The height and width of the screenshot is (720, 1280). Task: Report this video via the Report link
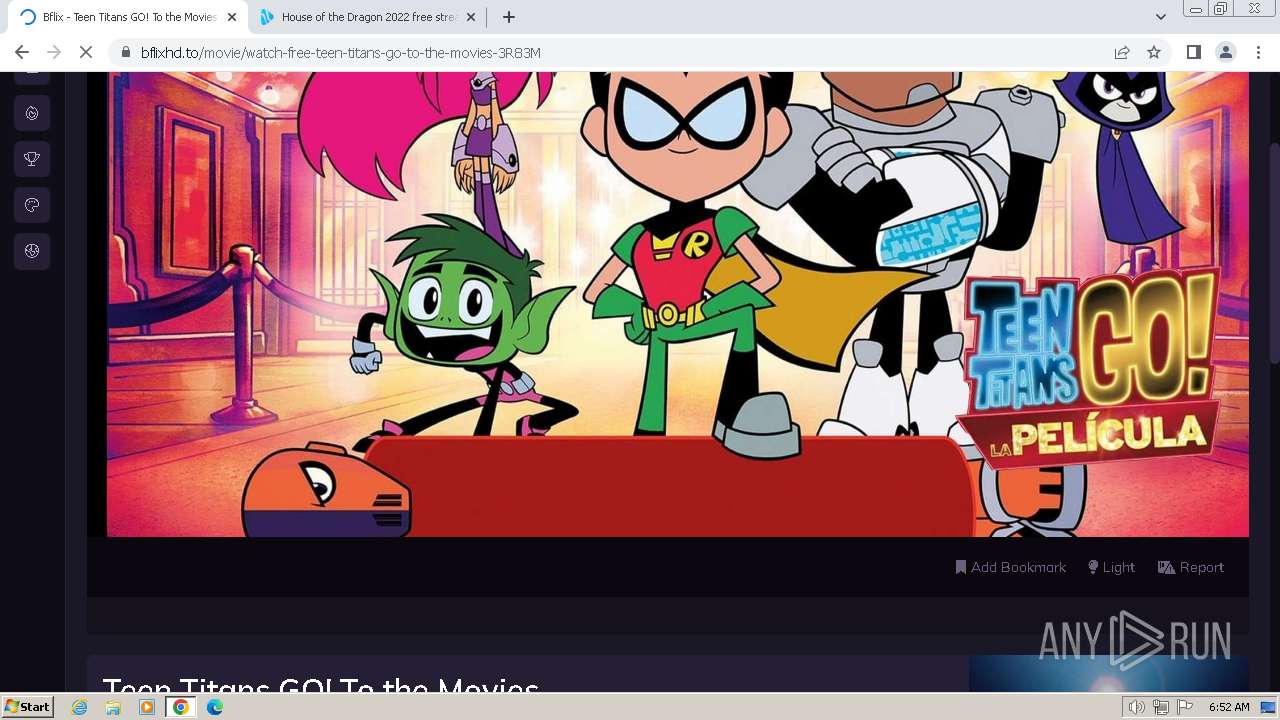click(1191, 567)
